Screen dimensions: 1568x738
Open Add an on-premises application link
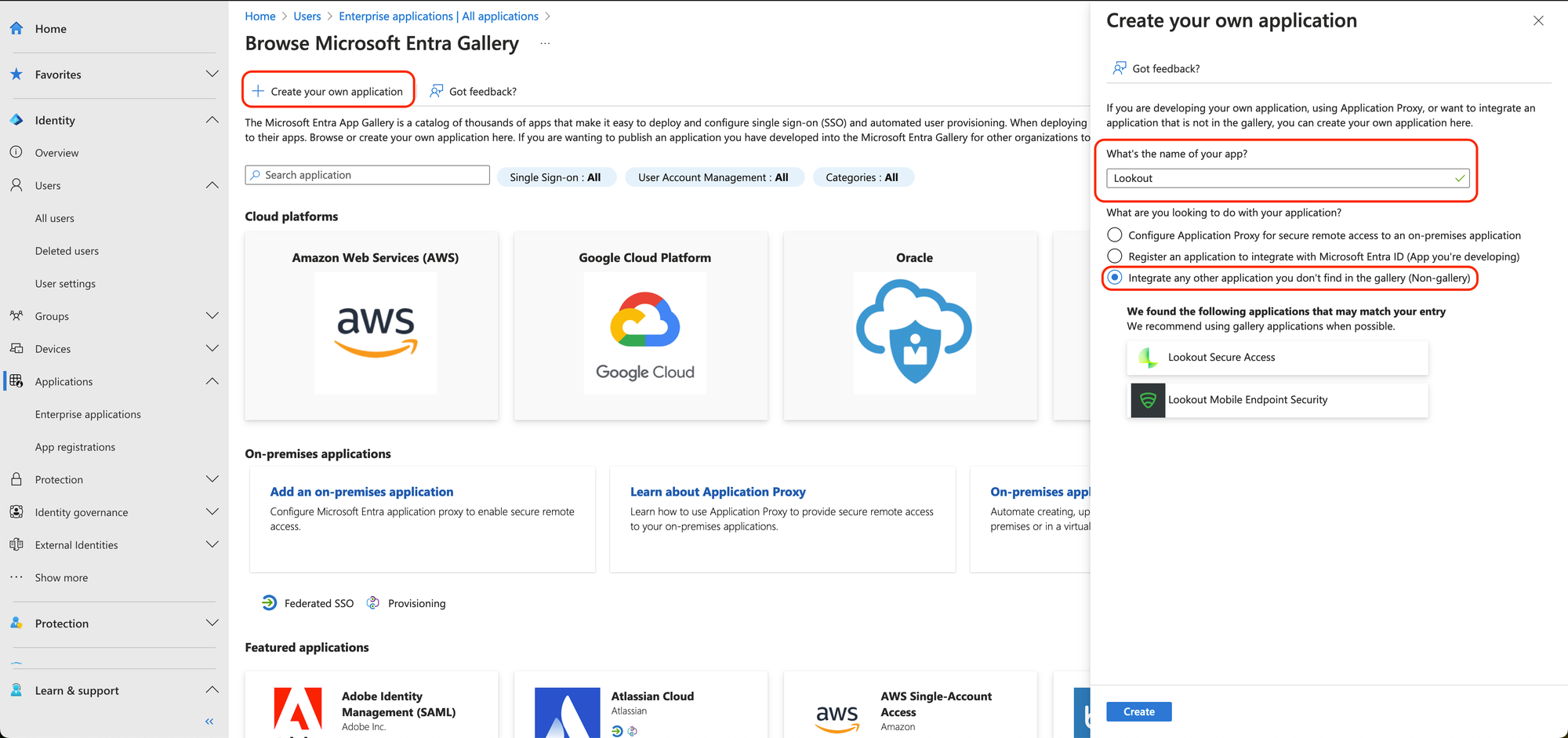361,492
